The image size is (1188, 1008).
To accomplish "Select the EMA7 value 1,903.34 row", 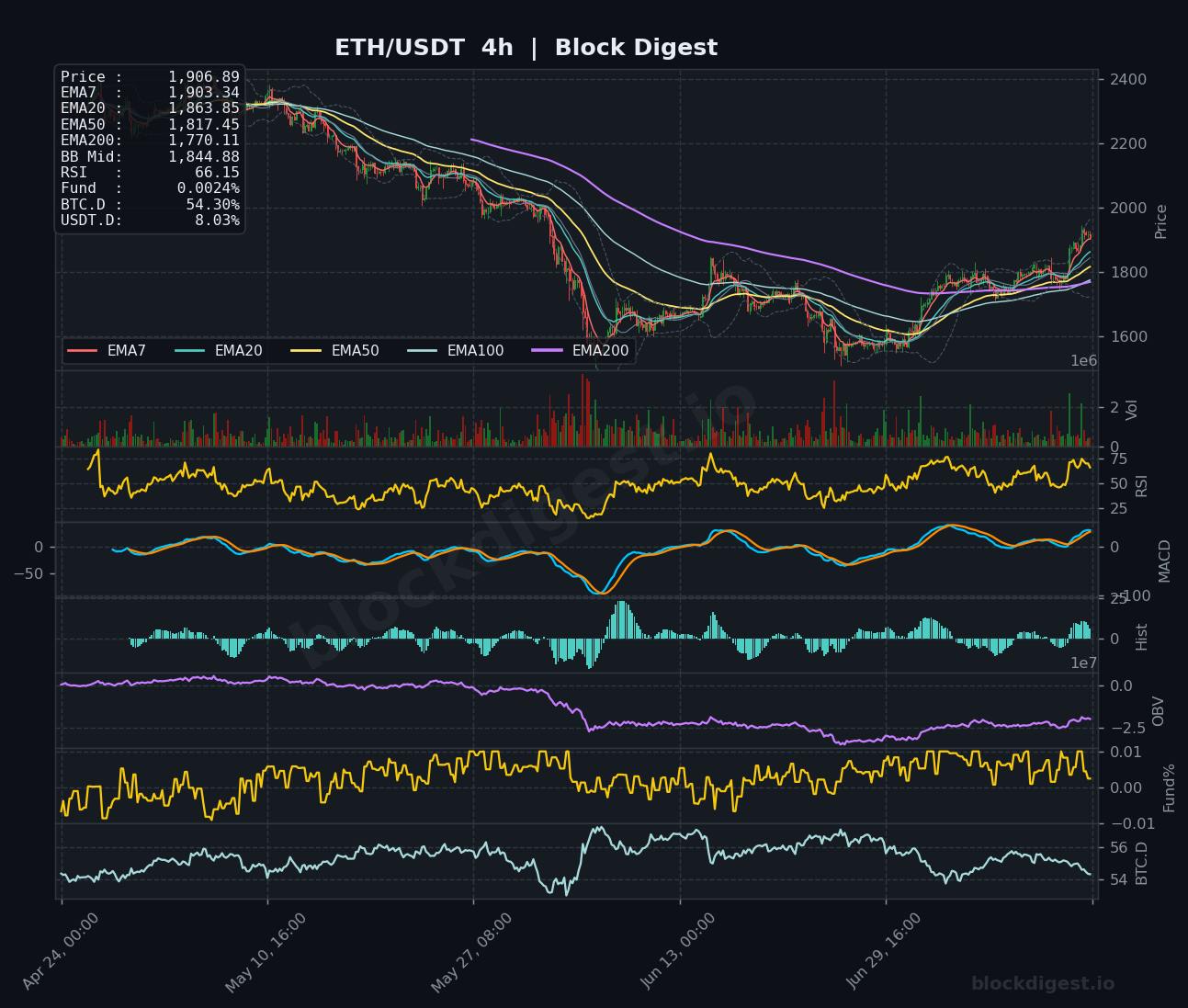I will point(150,93).
